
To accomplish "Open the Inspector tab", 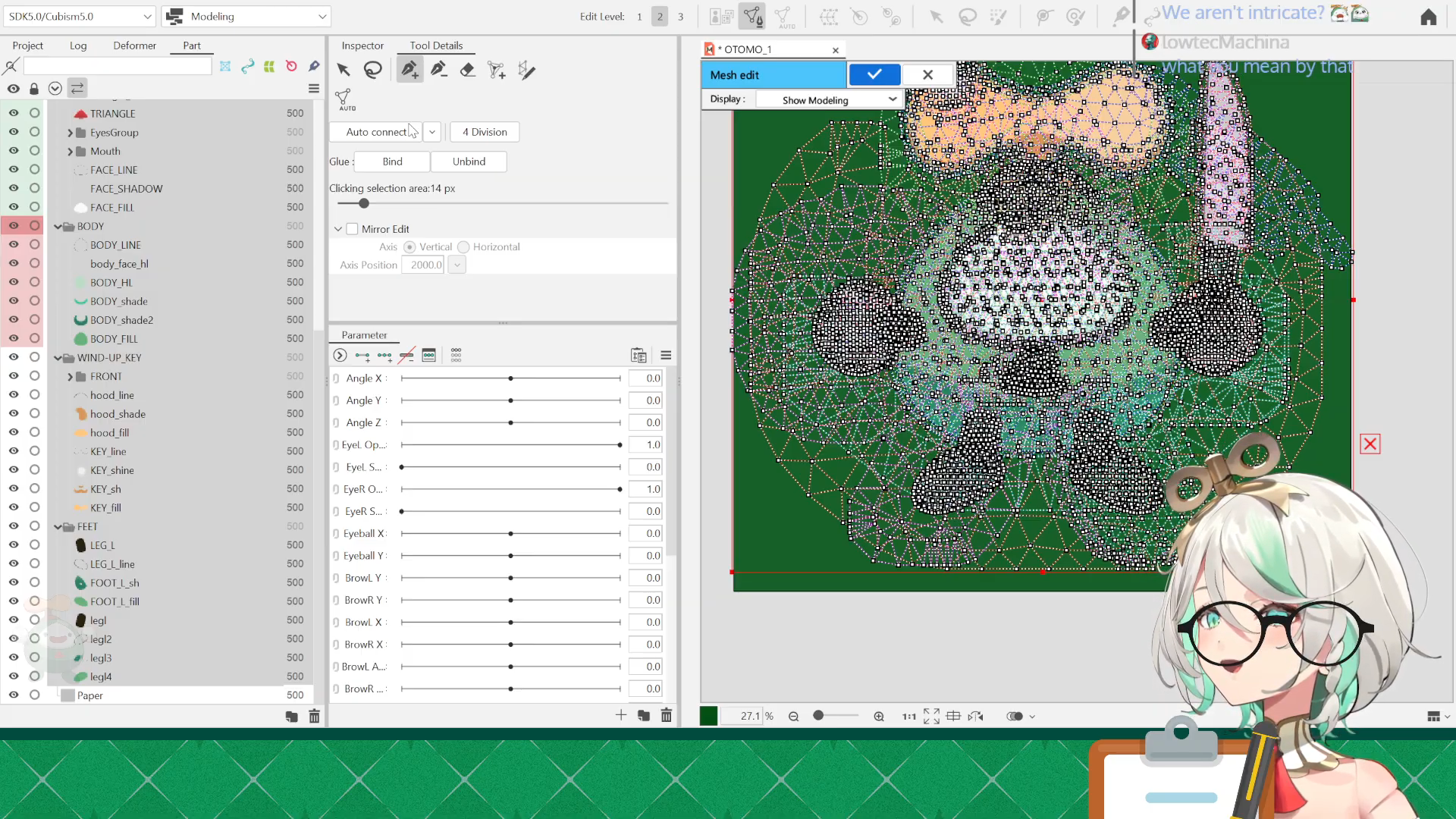I will (x=362, y=45).
